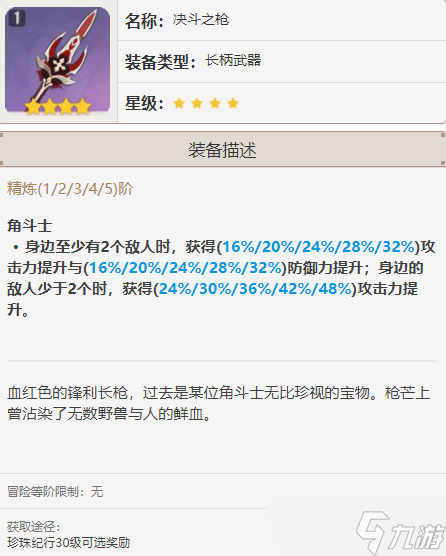This screenshot has width=446, height=556.
Task: Click the 九游 watermark logo
Action: pyautogui.click(x=400, y=532)
